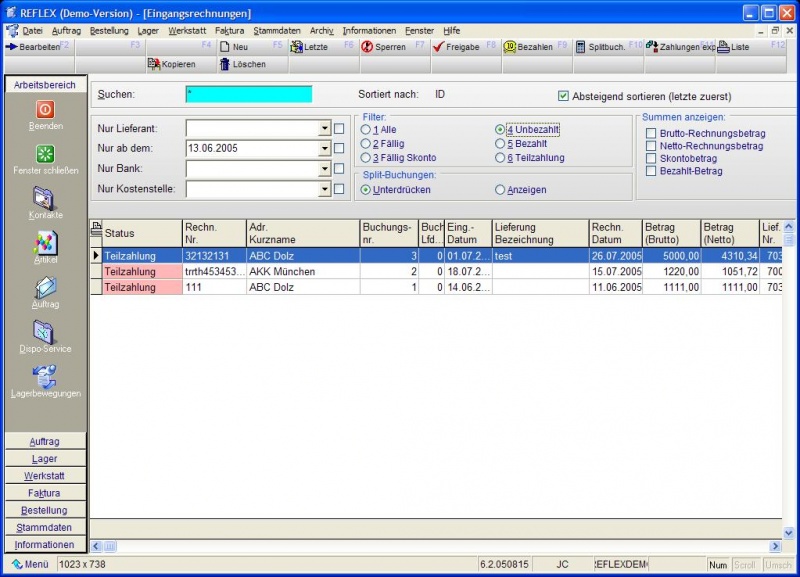Click the Sperren lock icon
This screenshot has height=577, width=800.
[367, 47]
